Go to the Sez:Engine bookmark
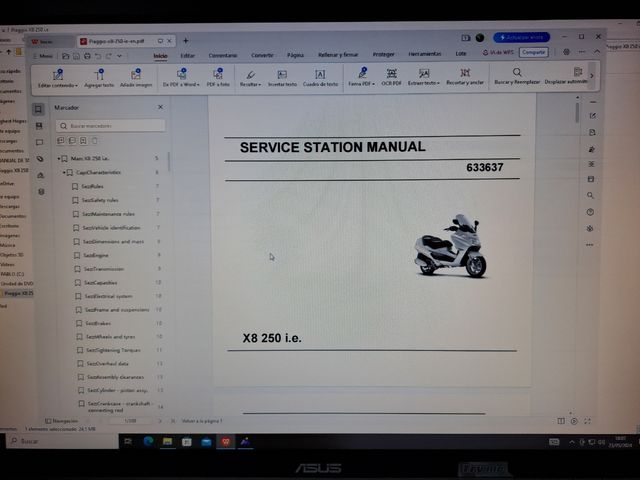Screen dimensions: 640x480 coord(96,256)
